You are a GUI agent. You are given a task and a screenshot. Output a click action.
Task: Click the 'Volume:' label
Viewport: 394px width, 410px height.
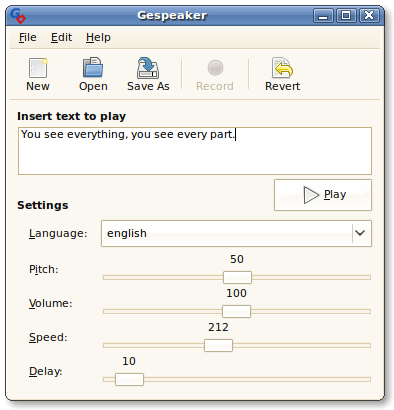click(50, 303)
